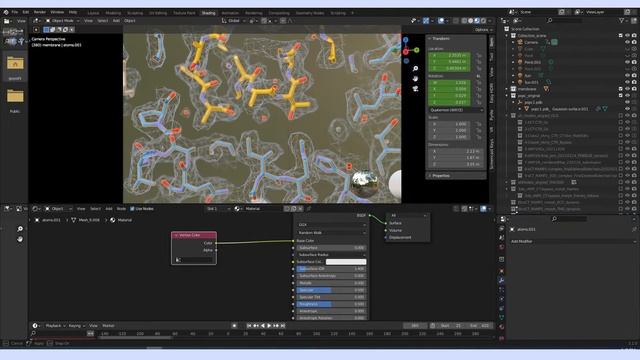Click the Roughness slider on the BSDF node
The width and height of the screenshot is (640, 360).
point(331,304)
